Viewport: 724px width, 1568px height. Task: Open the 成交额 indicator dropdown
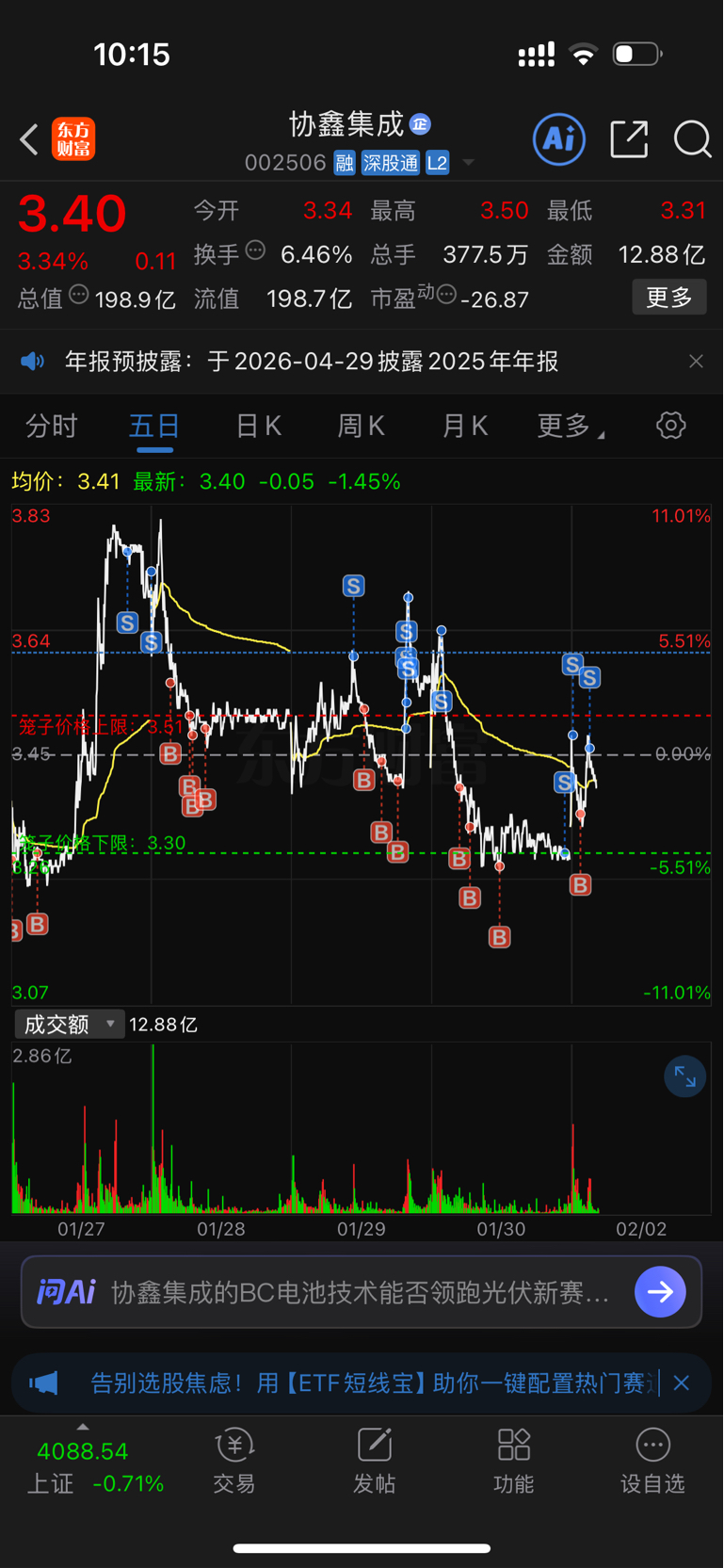coord(69,1024)
